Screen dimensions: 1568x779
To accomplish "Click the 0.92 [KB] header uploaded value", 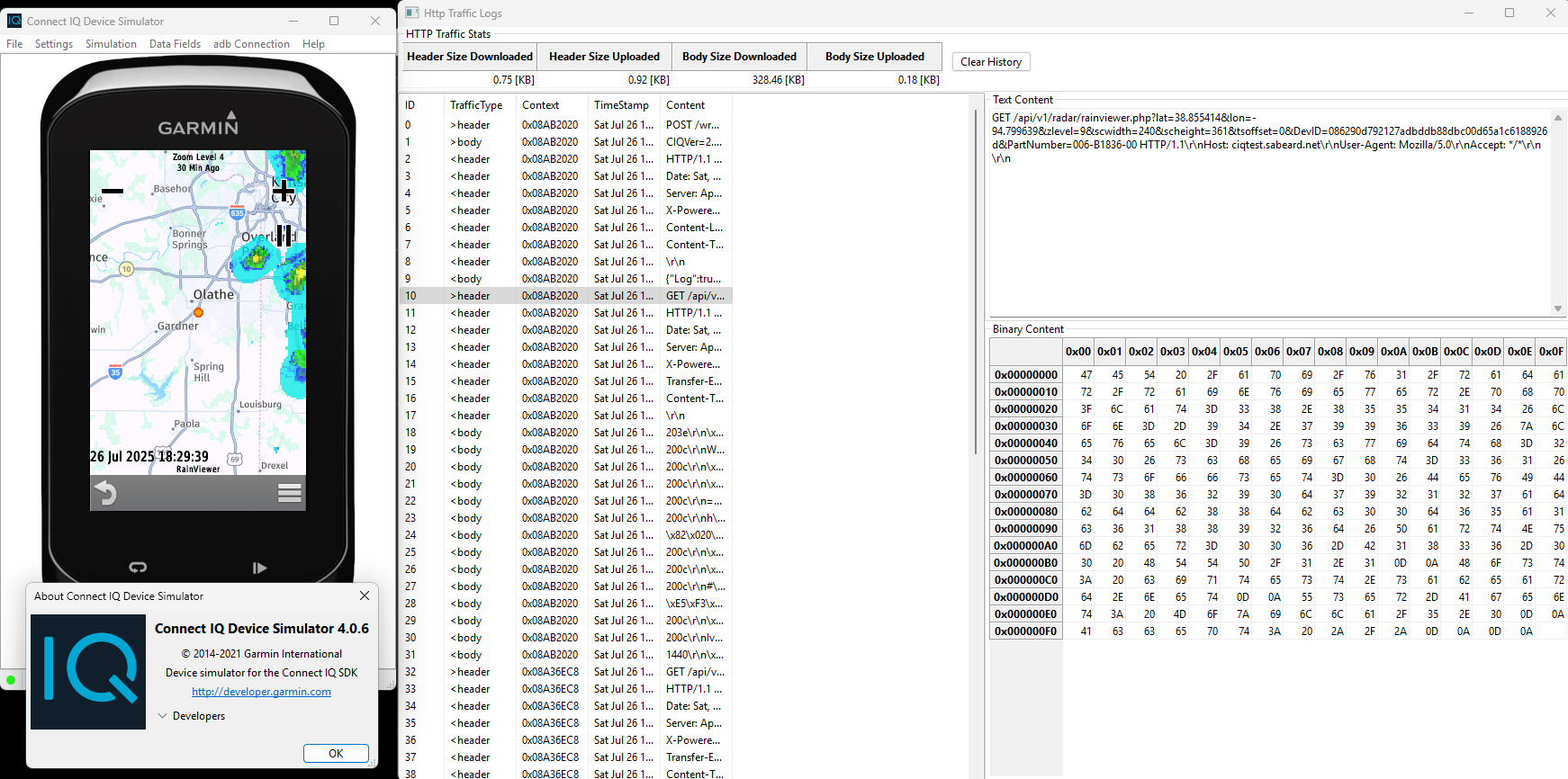I will (x=649, y=80).
